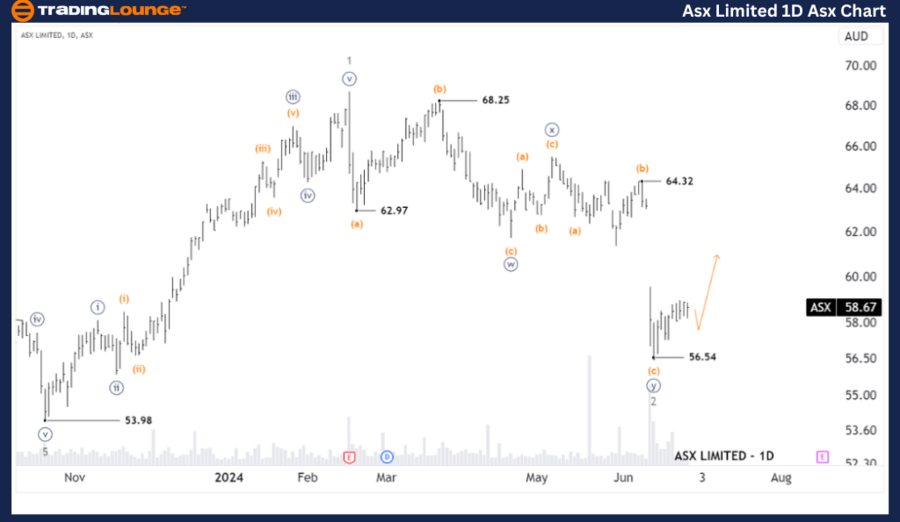
Task: Click the red earnings marker near February
Action: tap(349, 457)
